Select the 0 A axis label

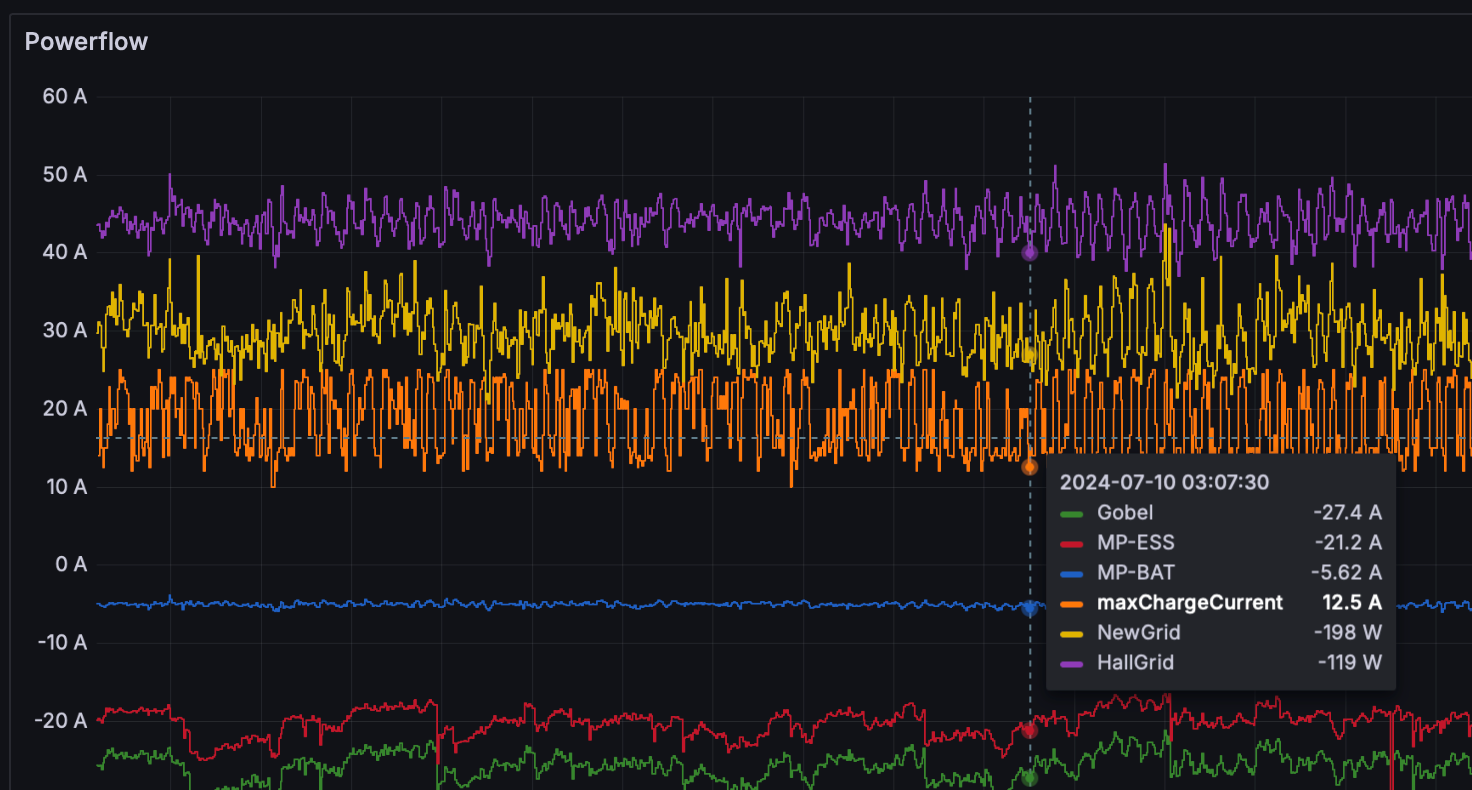71,564
